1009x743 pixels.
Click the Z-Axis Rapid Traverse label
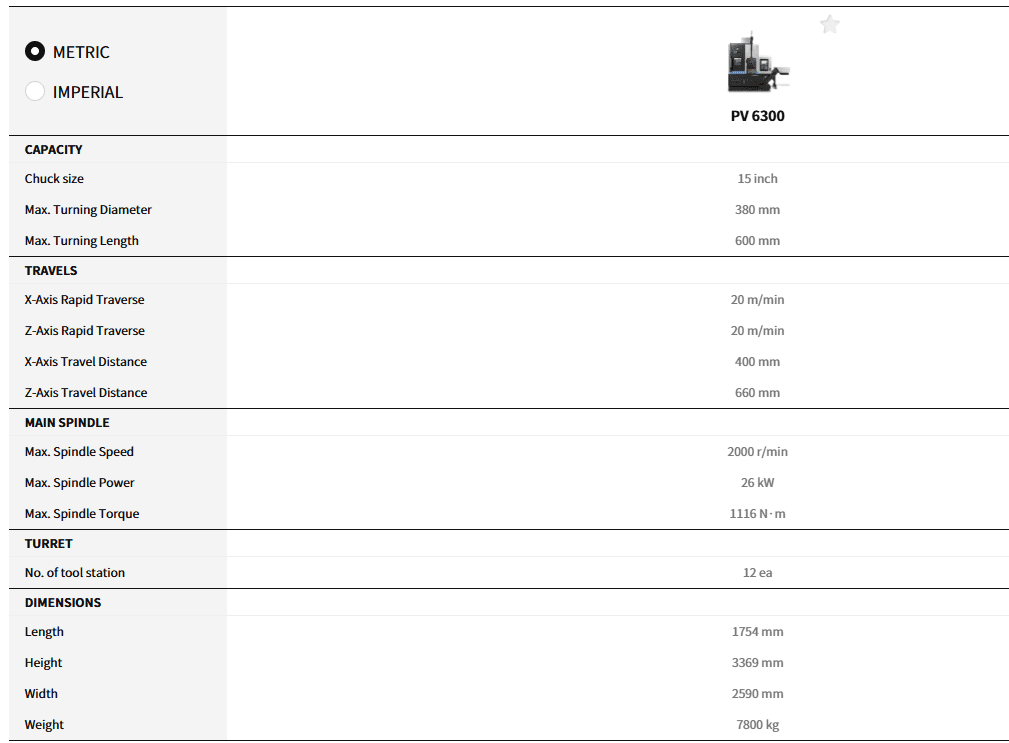85,331
